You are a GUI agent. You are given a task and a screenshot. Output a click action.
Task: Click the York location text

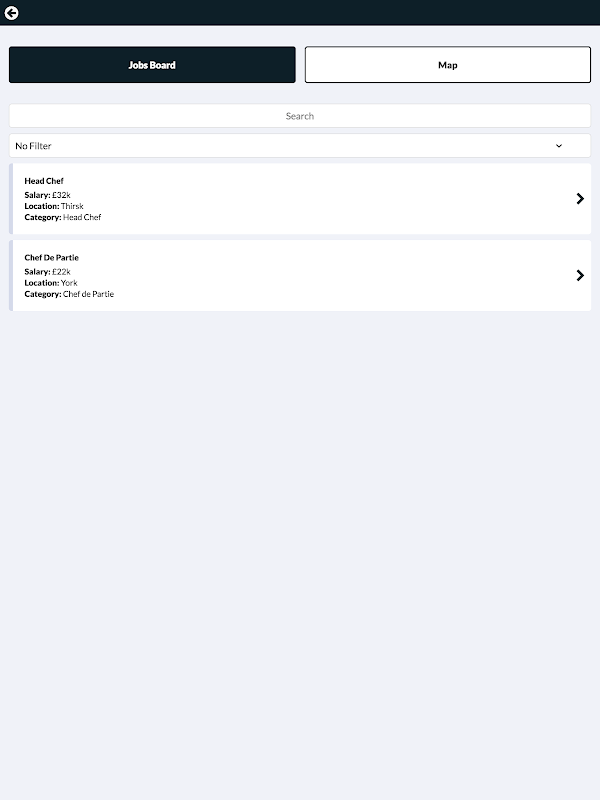click(x=69, y=283)
